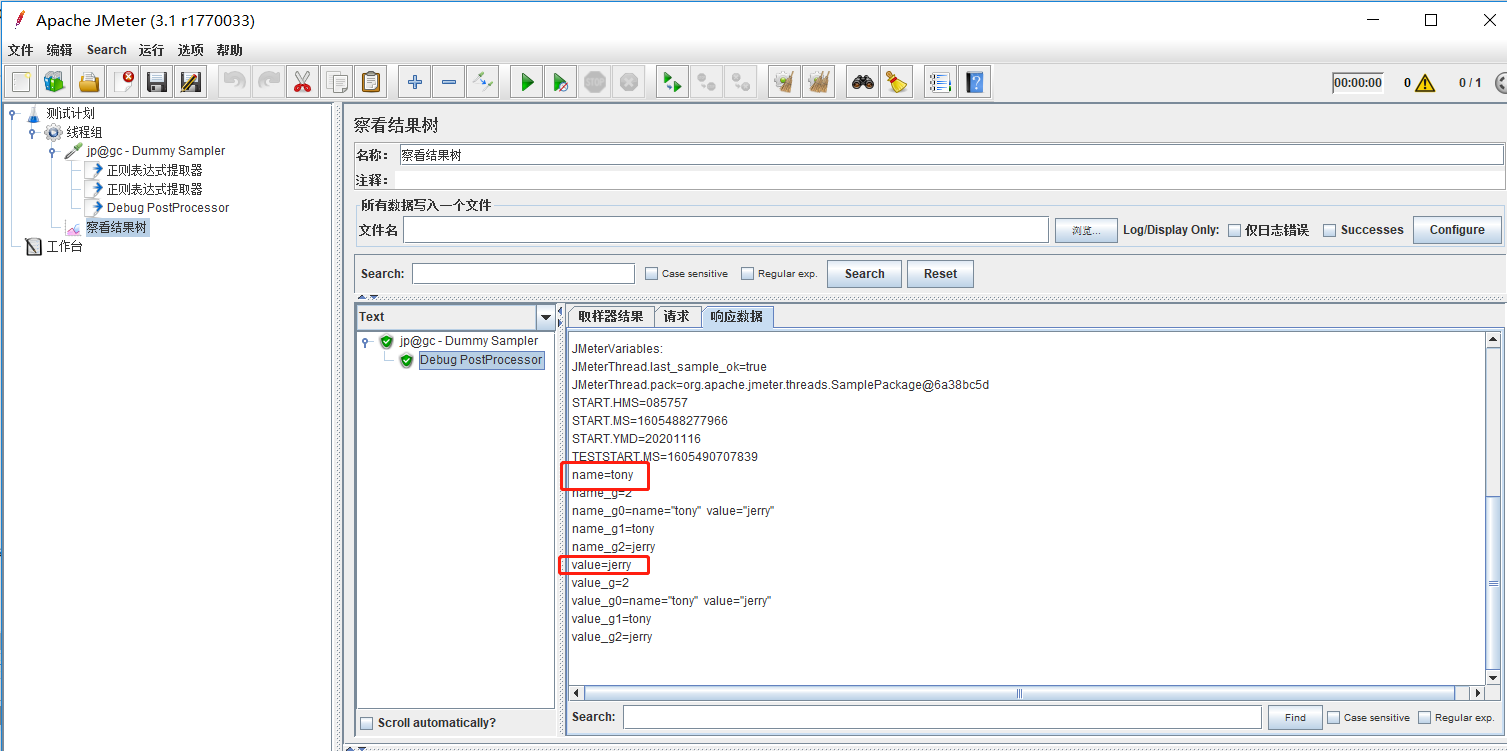Click the Open file folder icon
The height and width of the screenshot is (751, 1507).
pos(89,82)
